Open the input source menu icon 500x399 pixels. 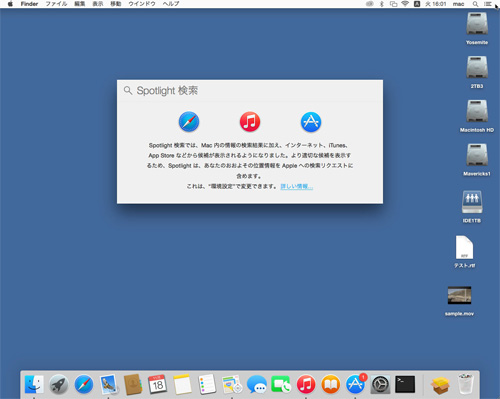pyautogui.click(x=417, y=4)
